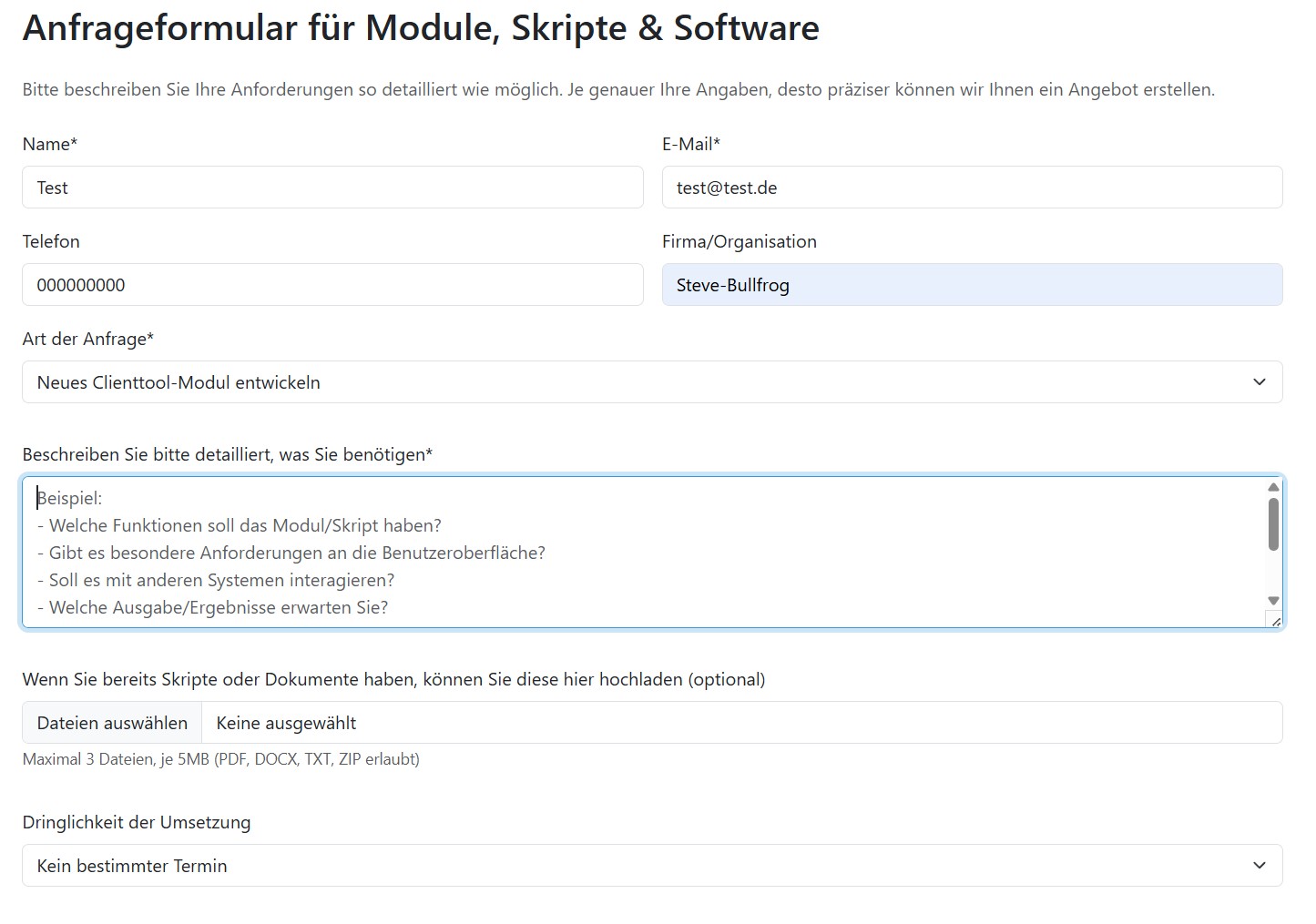Click into the Name input field
This screenshot has height=924, width=1316.
[332, 188]
